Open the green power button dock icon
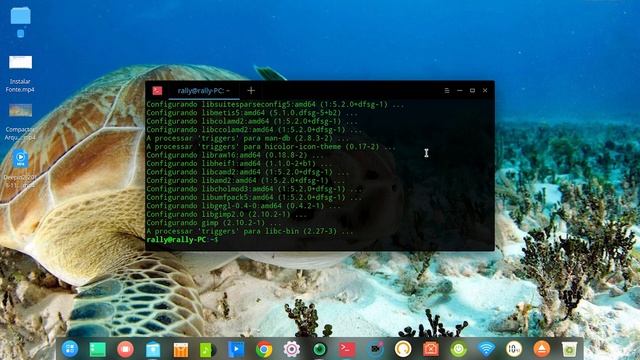Screen dimensions: 640x360 pyautogui.click(x=458, y=349)
